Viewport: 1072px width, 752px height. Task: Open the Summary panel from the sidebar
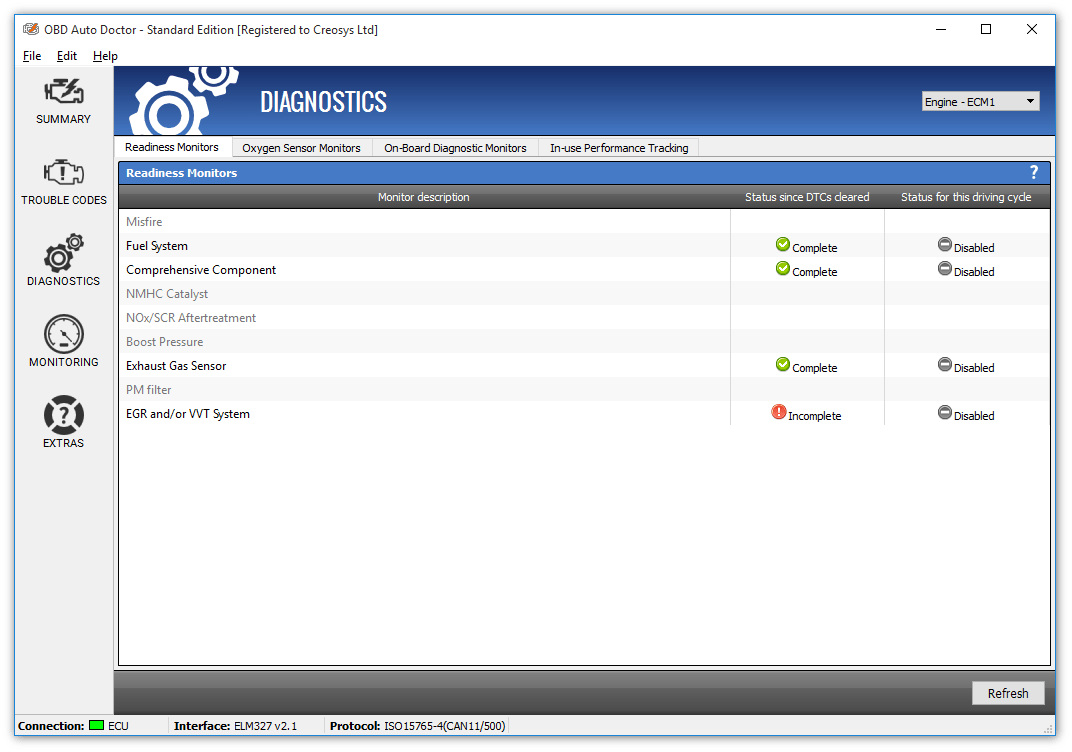click(63, 101)
